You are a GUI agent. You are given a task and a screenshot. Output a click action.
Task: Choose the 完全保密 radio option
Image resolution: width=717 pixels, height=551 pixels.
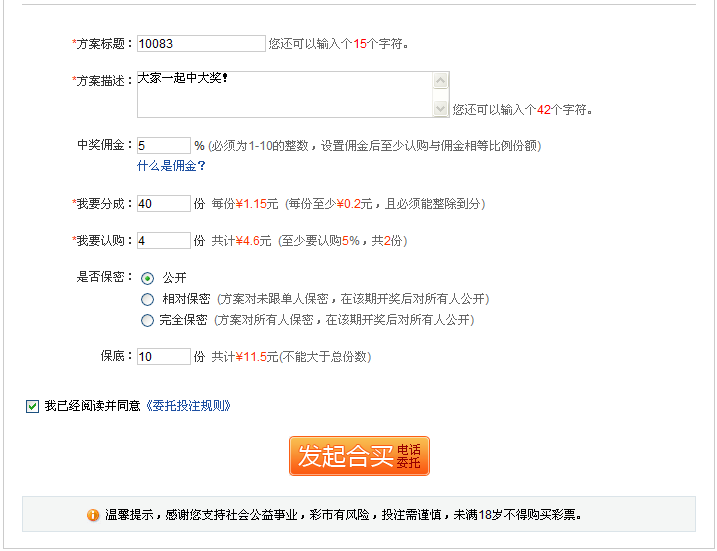pyautogui.click(x=148, y=321)
